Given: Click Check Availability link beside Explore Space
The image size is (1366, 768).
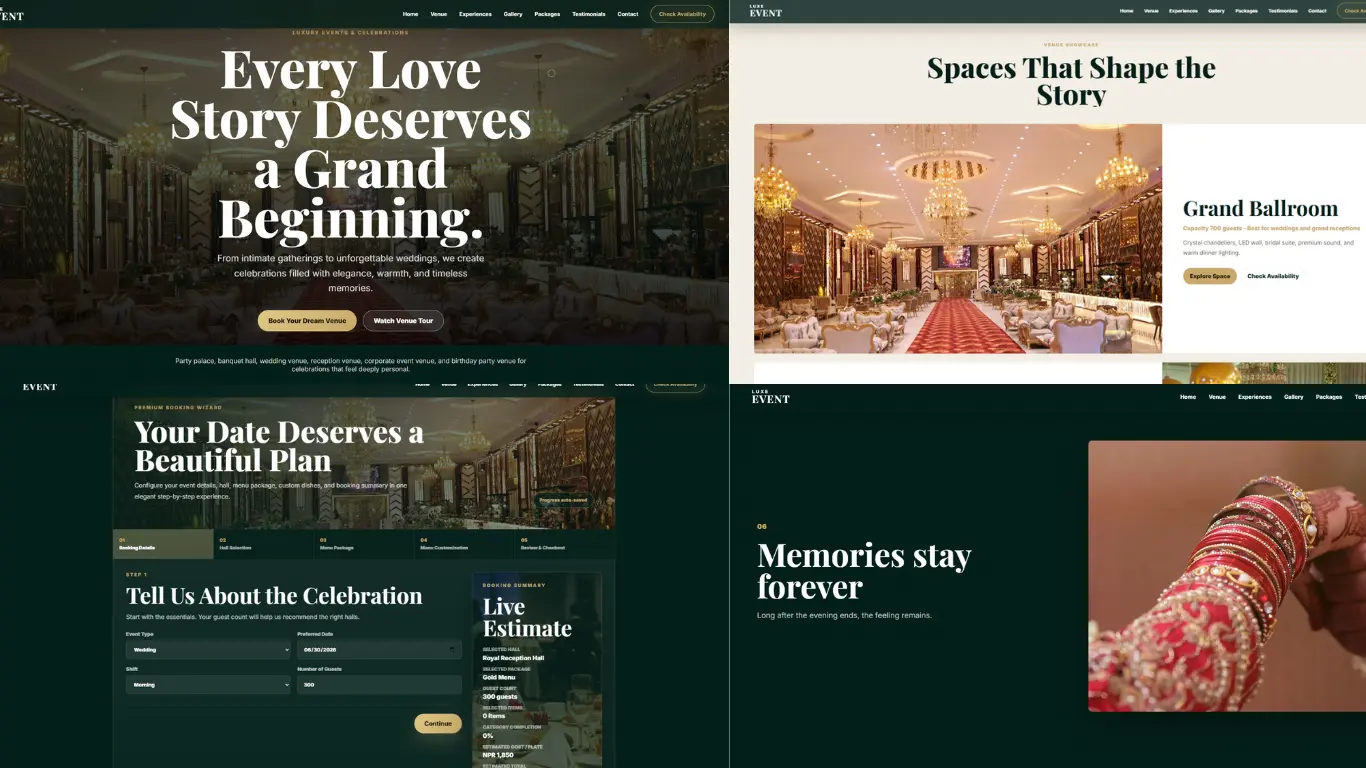Looking at the screenshot, I should [1273, 276].
